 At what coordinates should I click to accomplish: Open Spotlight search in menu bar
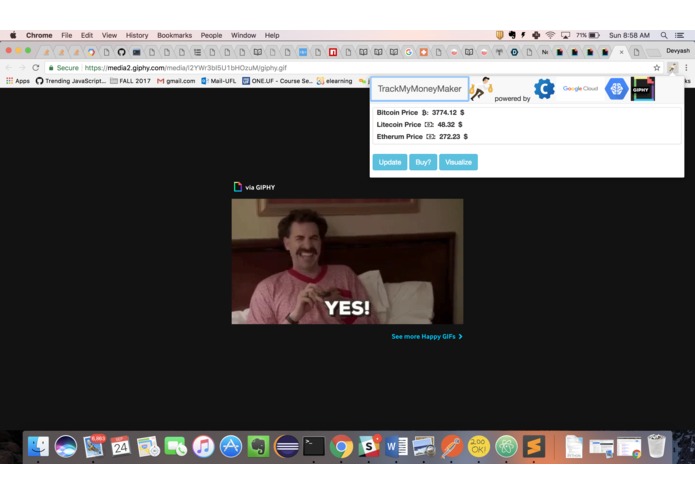(664, 35)
